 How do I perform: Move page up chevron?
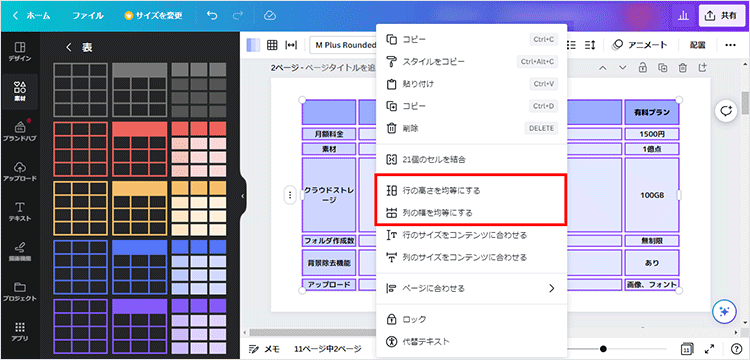pos(603,67)
